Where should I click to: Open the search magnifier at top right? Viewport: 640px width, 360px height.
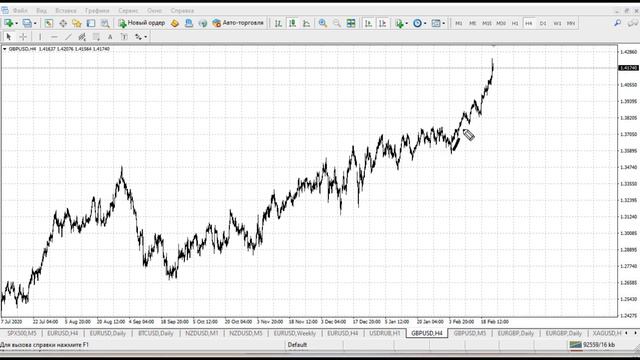coord(618,23)
